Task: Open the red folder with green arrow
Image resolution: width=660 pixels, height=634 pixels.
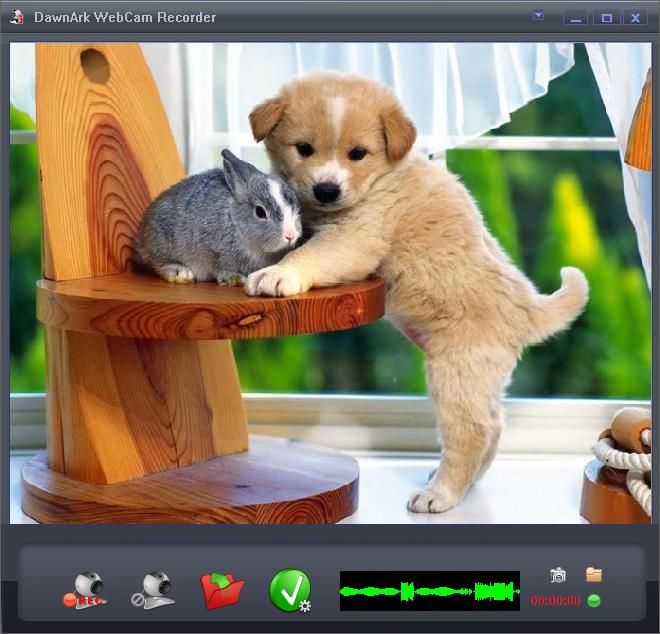Action: 222,591
